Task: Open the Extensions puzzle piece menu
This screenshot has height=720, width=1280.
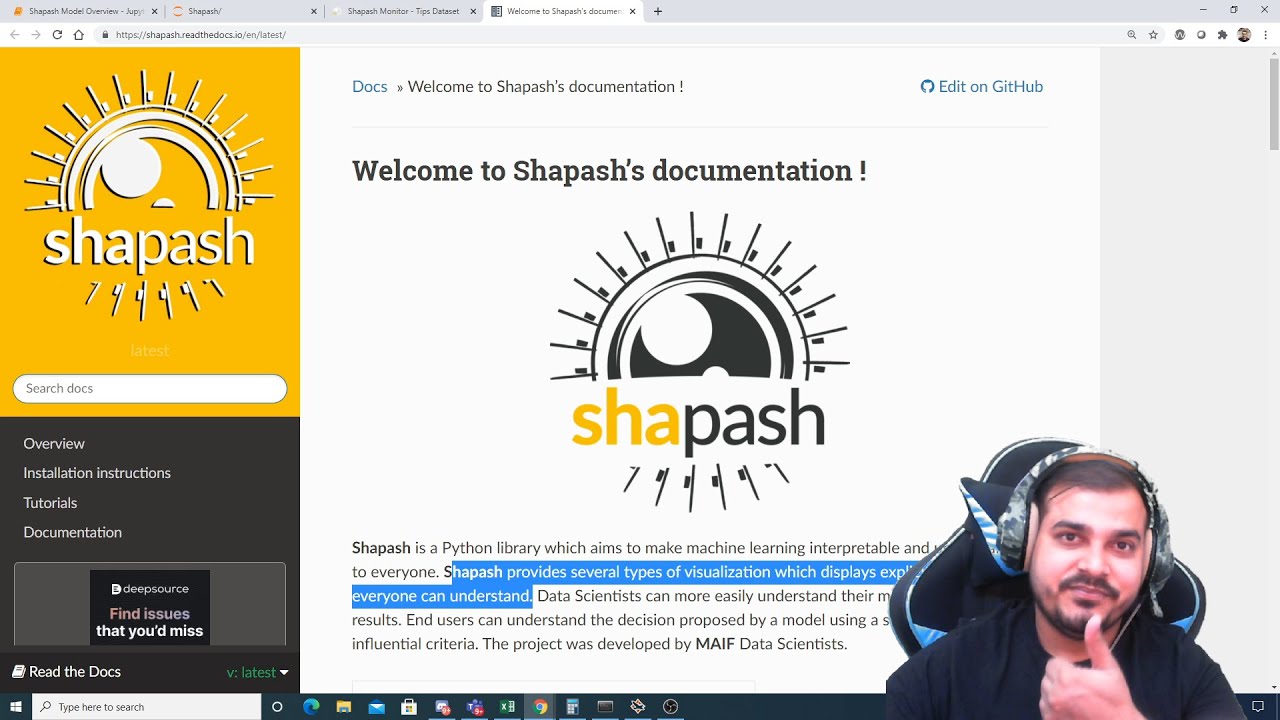Action: (1222, 34)
